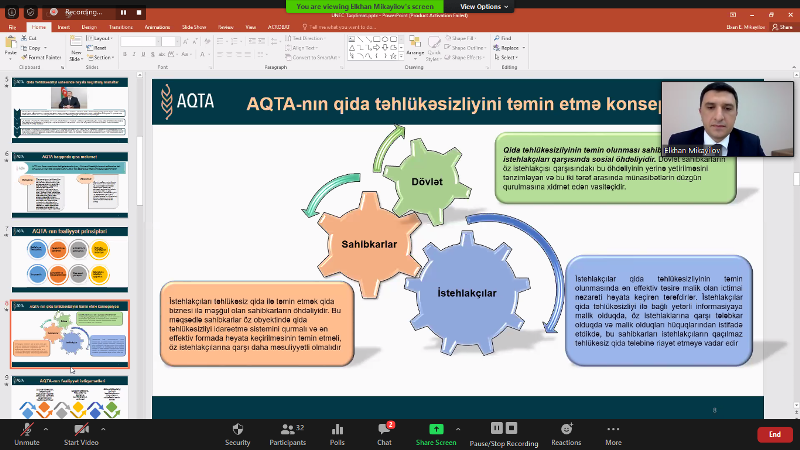
Task: Click the Share button in PowerPoint
Action: [x=783, y=27]
